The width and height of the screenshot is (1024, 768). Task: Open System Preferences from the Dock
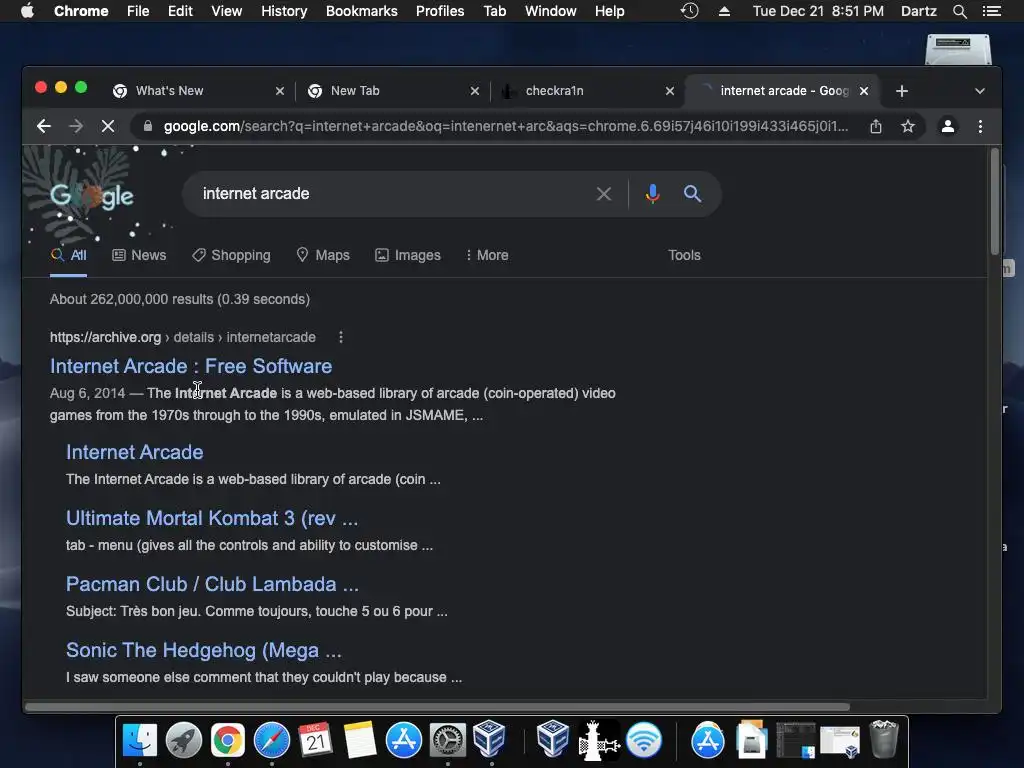tap(447, 741)
